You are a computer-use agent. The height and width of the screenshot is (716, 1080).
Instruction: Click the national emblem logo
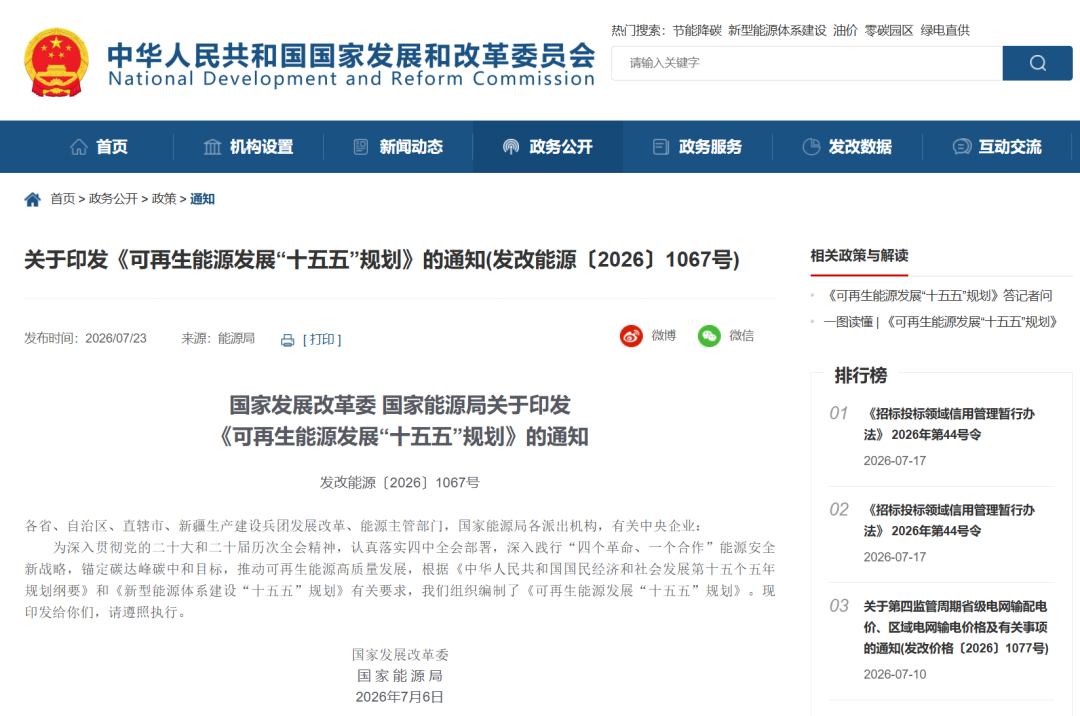pyautogui.click(x=56, y=63)
